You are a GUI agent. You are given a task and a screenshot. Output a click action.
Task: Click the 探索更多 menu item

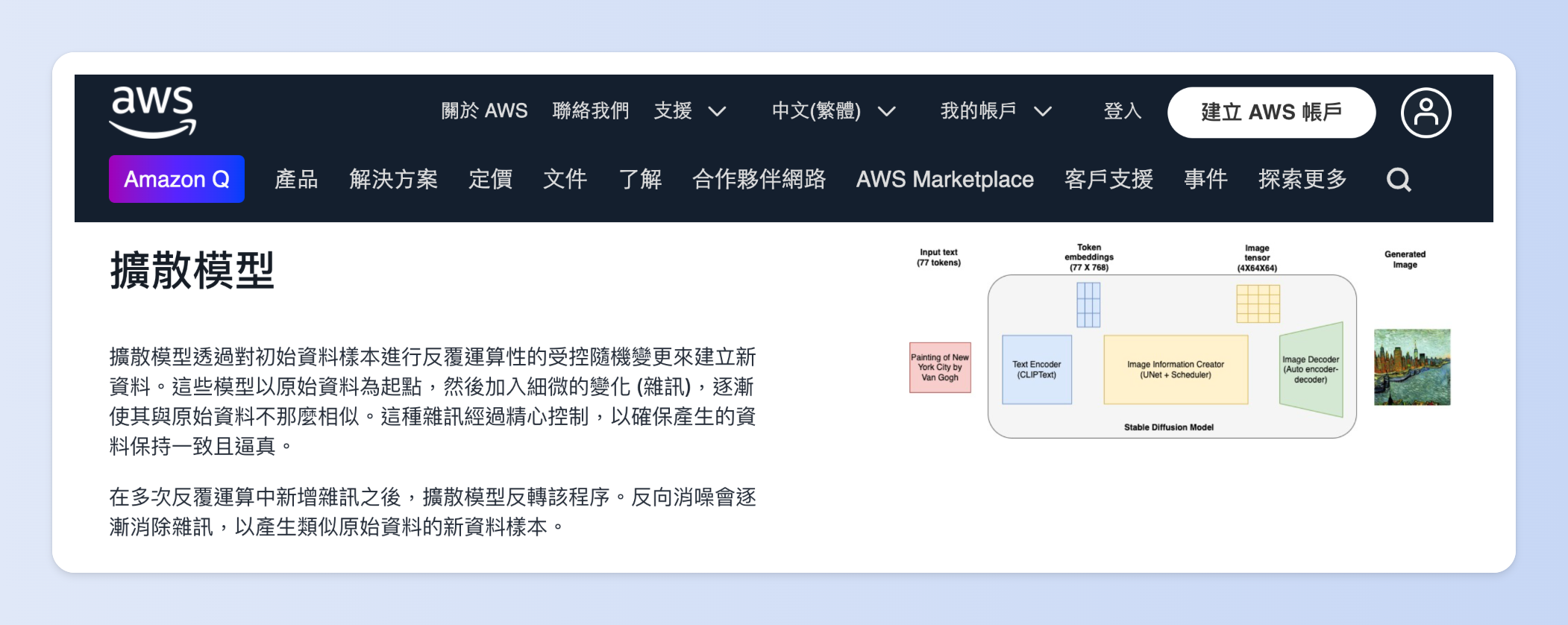click(x=1302, y=180)
